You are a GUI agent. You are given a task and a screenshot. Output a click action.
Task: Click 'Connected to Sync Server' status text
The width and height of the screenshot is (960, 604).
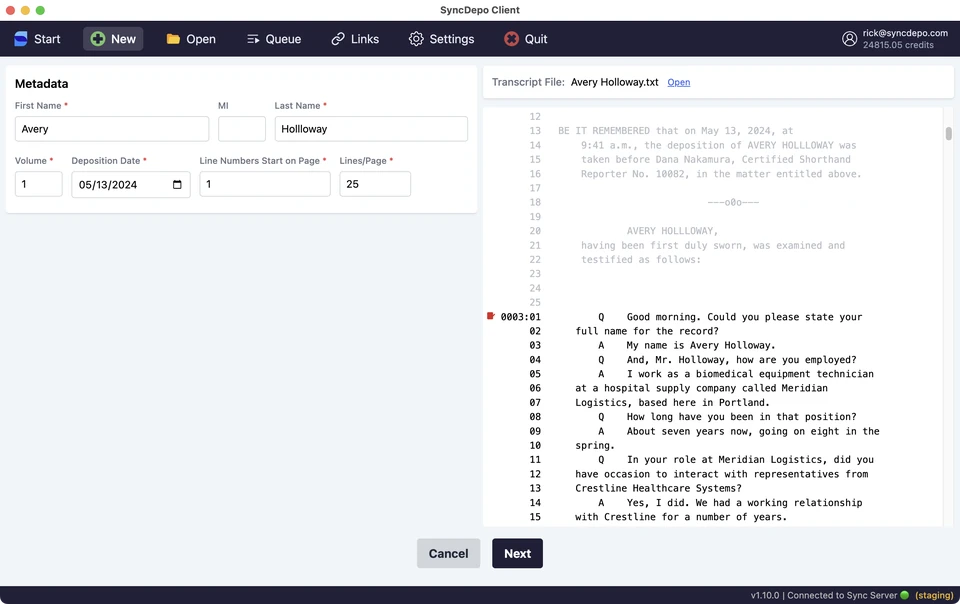842,595
